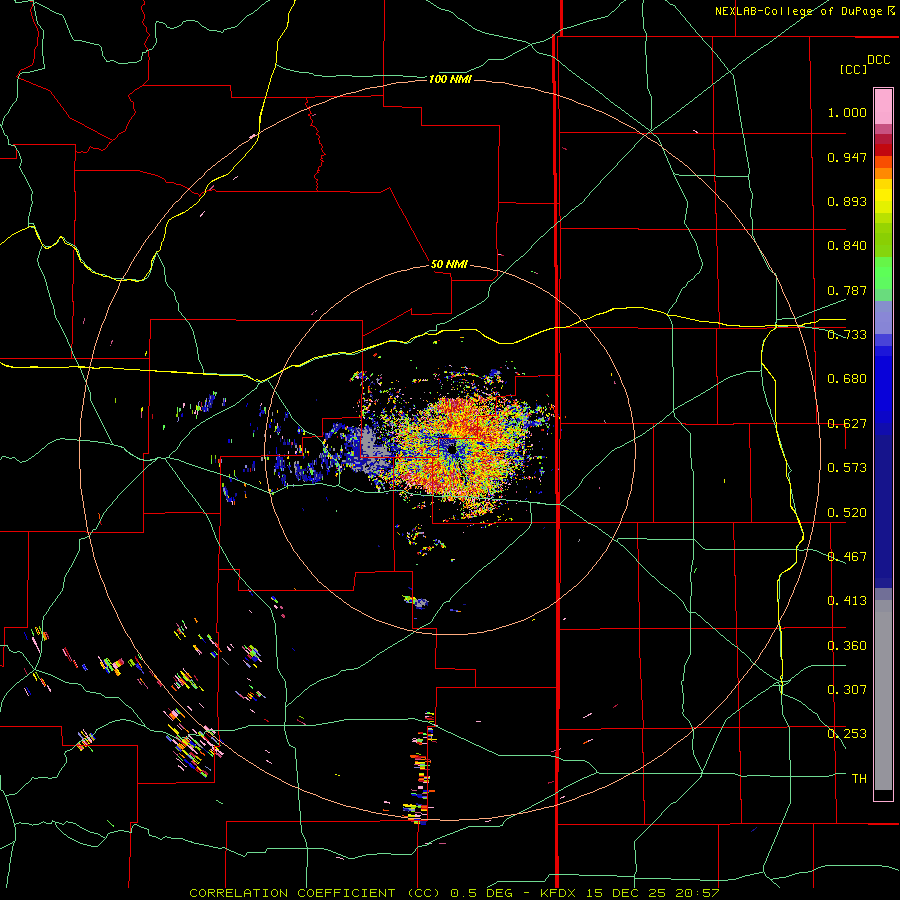Click the [CC] units label above scale
Viewport: 900px width, 900px height.
[853, 69]
